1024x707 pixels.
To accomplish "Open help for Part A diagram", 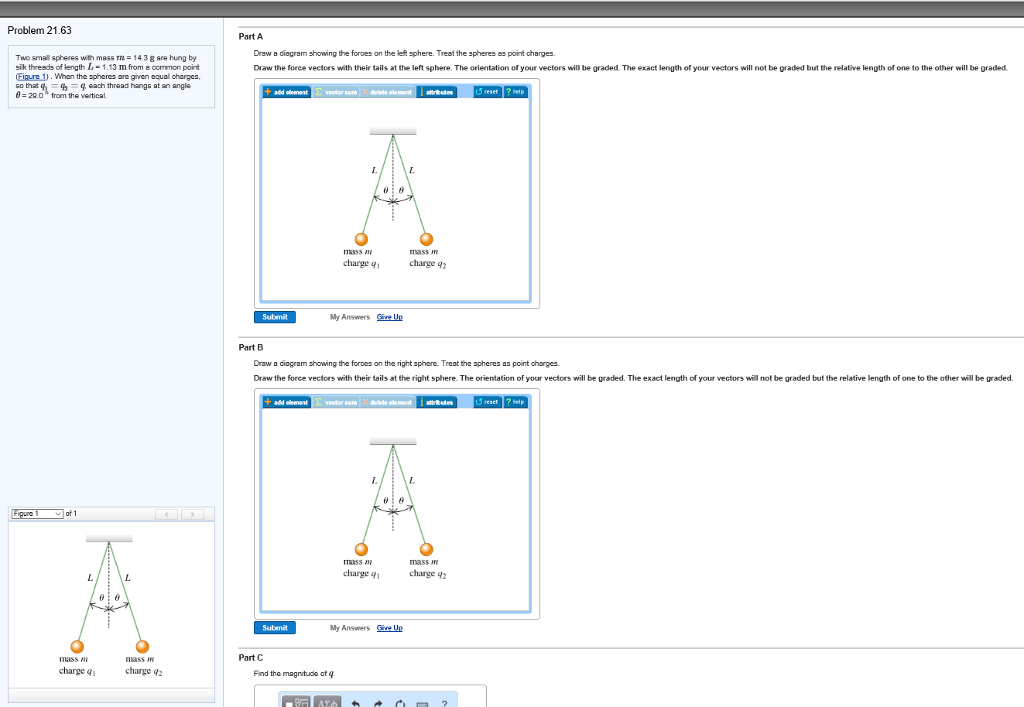I will click(515, 92).
